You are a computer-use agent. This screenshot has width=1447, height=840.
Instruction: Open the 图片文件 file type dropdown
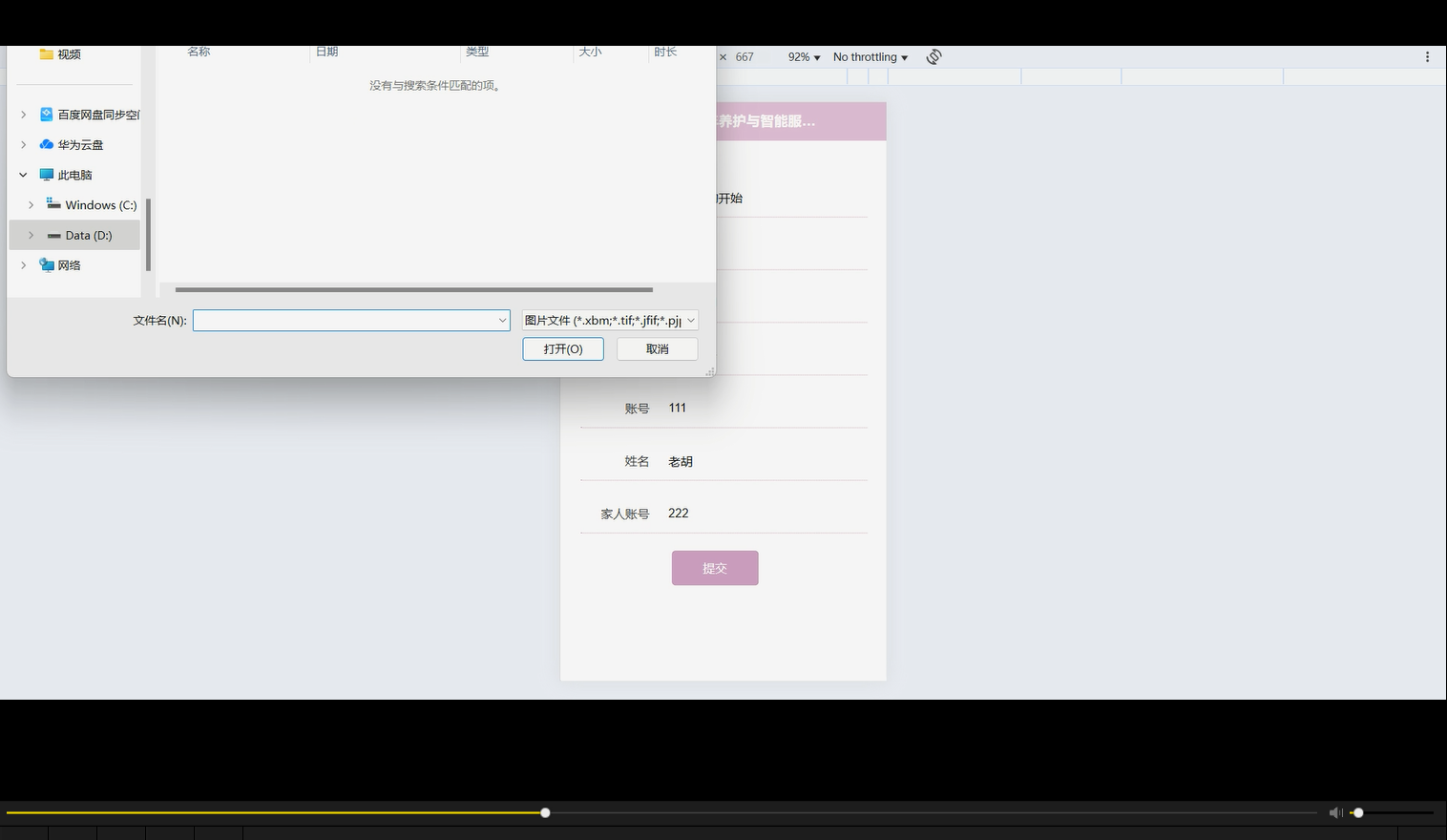coord(610,321)
